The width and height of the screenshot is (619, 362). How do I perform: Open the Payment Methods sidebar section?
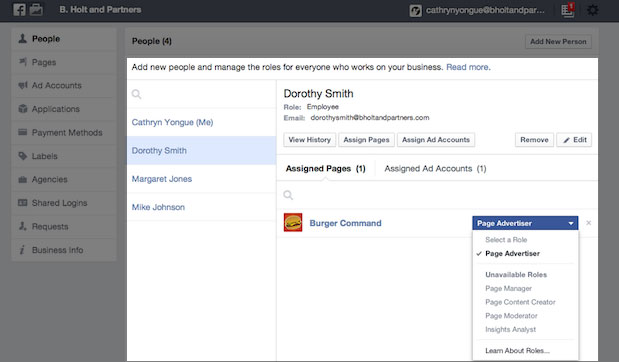[x=64, y=132]
